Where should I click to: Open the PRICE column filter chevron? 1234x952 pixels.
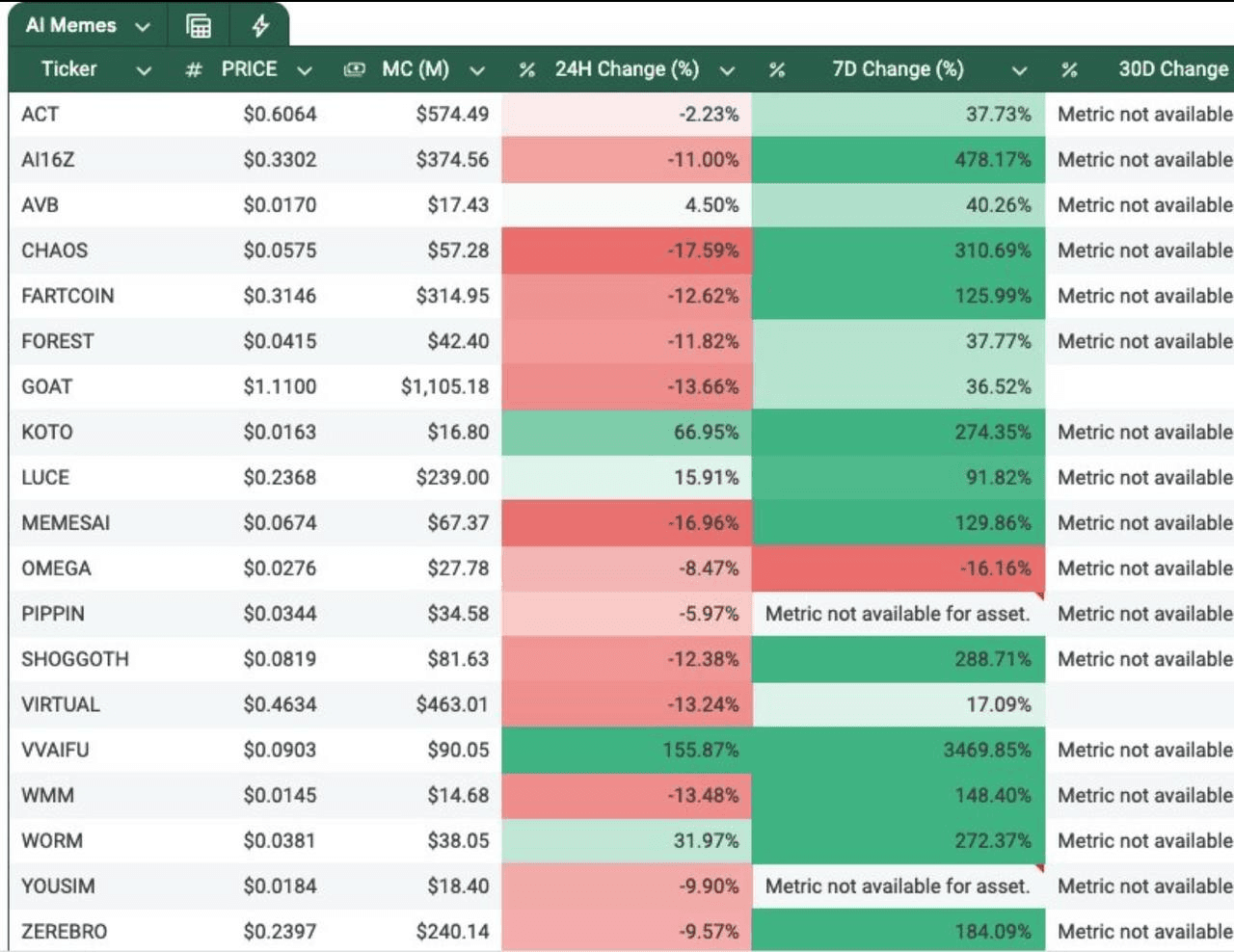(x=305, y=70)
